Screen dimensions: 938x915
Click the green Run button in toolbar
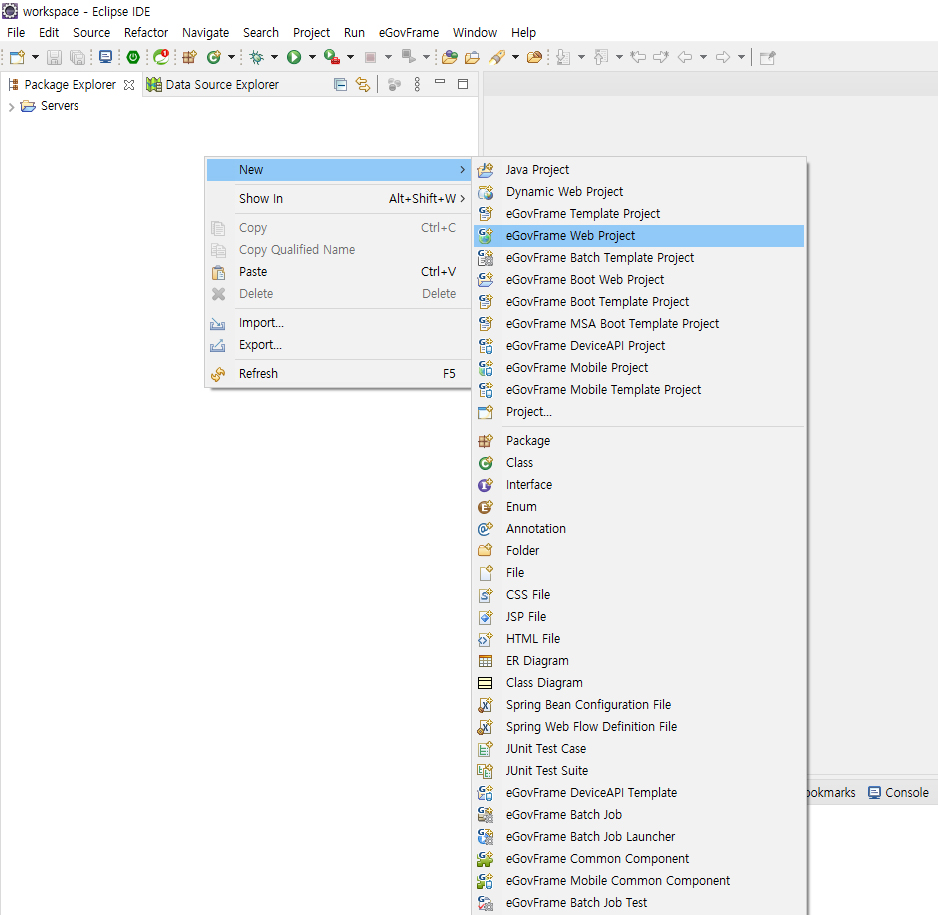click(294, 58)
